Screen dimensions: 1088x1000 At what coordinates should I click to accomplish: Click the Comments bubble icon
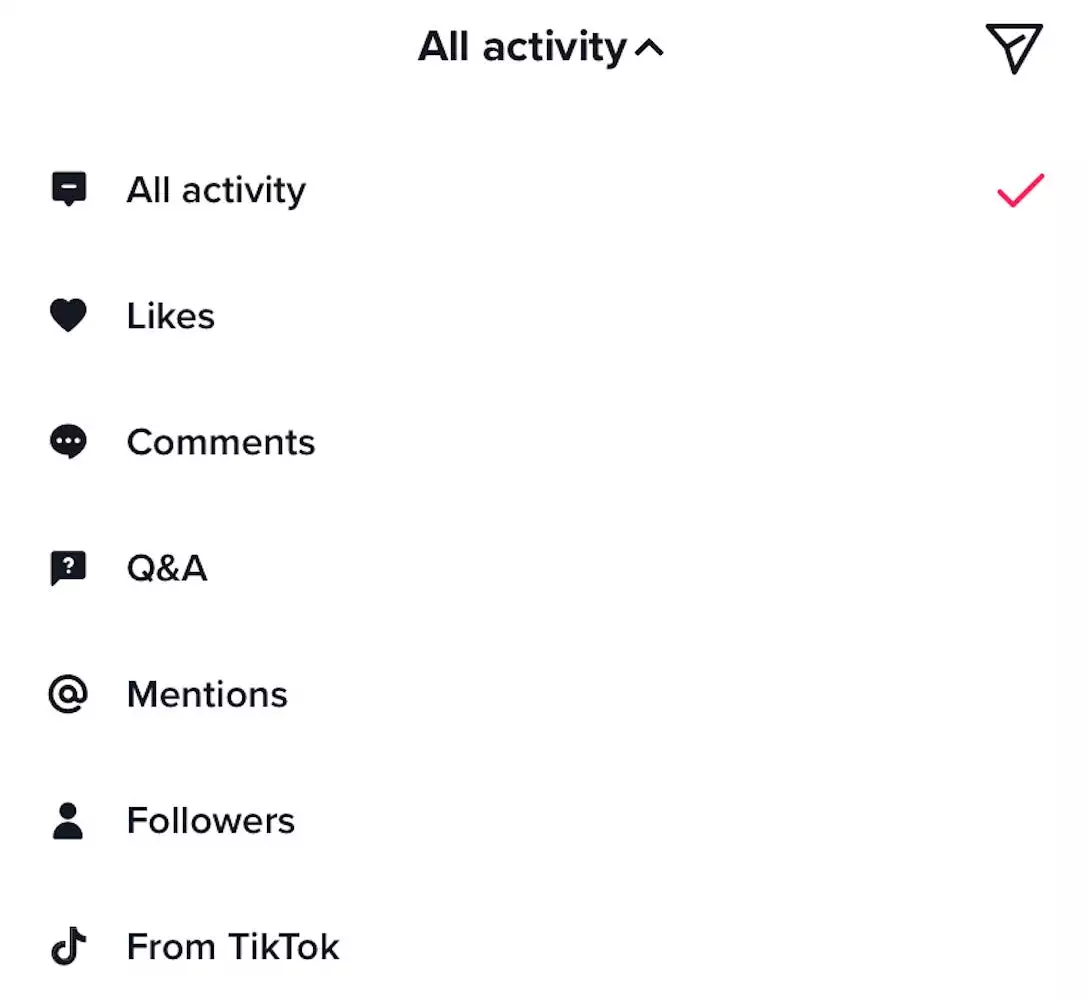69,442
